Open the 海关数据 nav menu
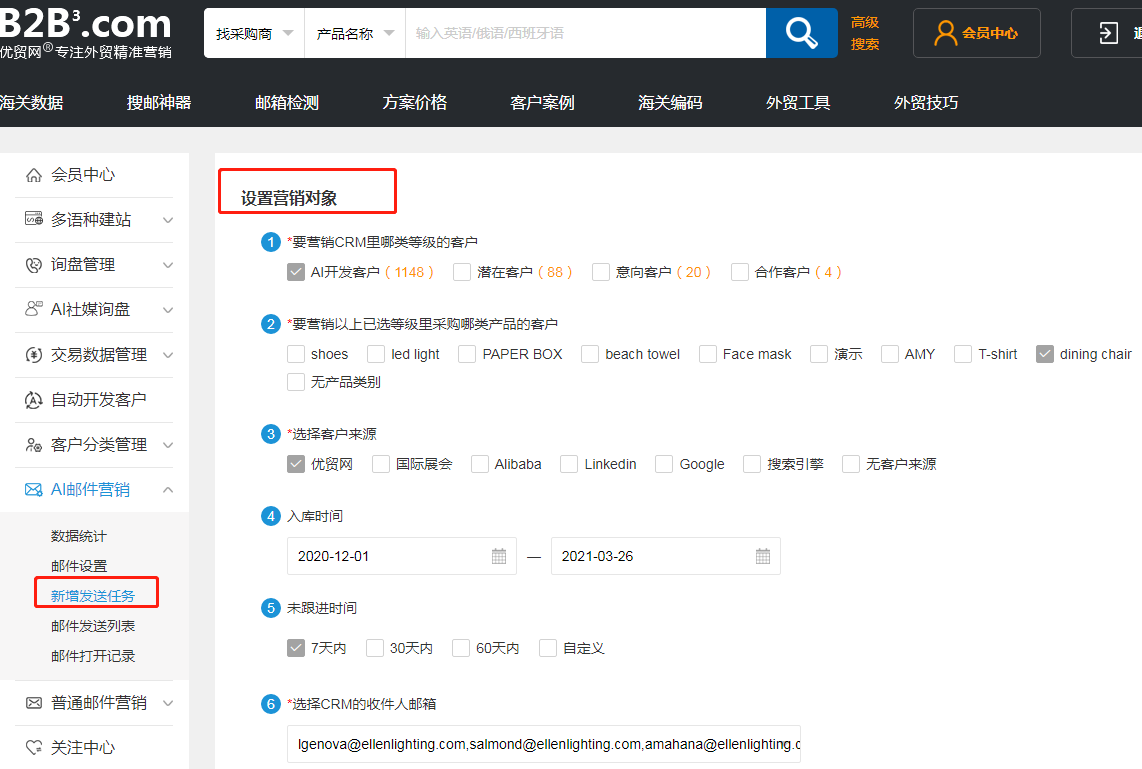Image resolution: width=1142 pixels, height=769 pixels. (x=31, y=103)
